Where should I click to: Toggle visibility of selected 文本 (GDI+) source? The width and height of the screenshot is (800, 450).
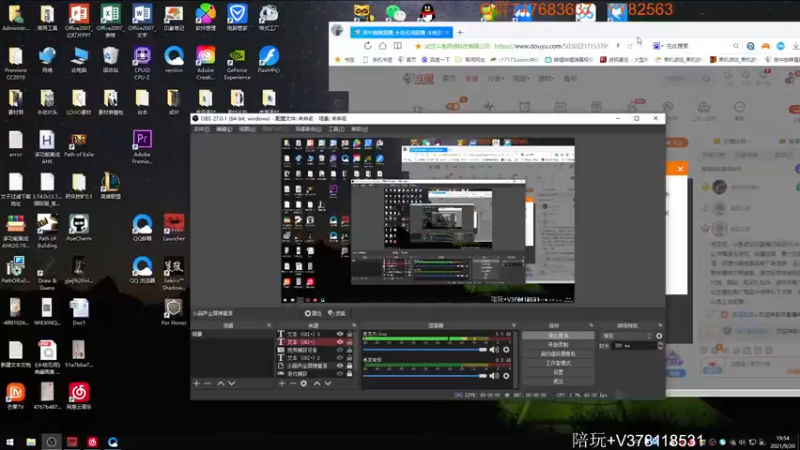pyautogui.click(x=340, y=342)
